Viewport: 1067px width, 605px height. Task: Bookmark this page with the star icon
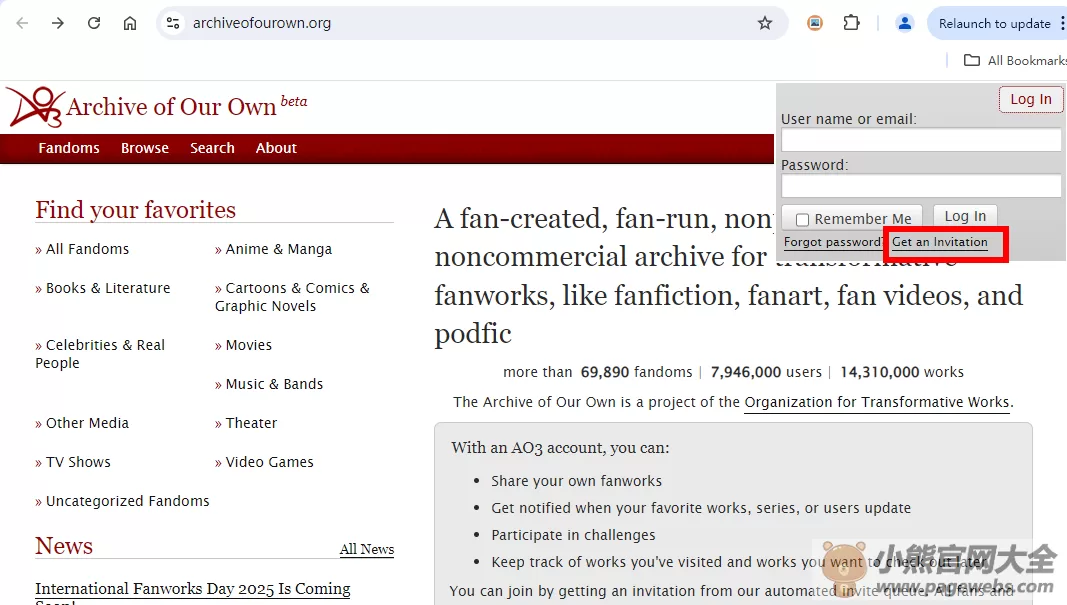pyautogui.click(x=765, y=23)
